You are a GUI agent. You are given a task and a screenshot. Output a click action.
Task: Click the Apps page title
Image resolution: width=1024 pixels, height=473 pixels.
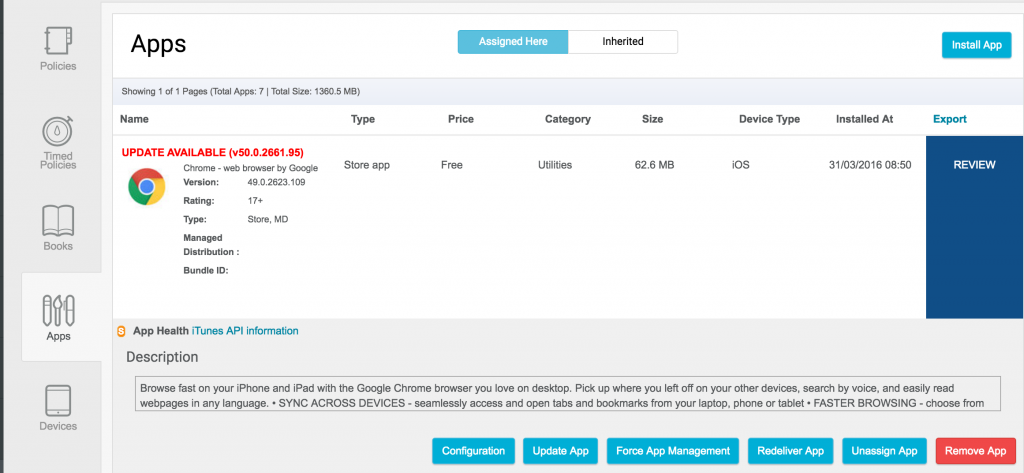click(x=159, y=44)
